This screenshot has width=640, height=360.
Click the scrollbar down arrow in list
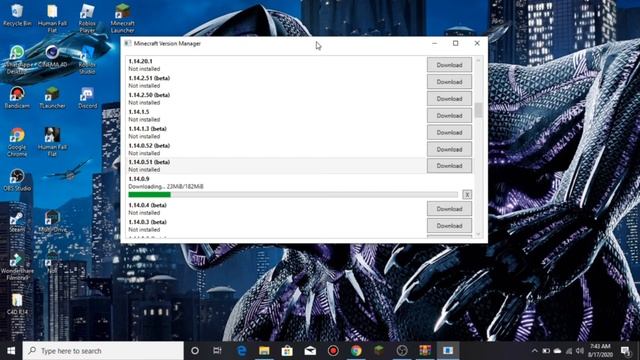tap(478, 234)
